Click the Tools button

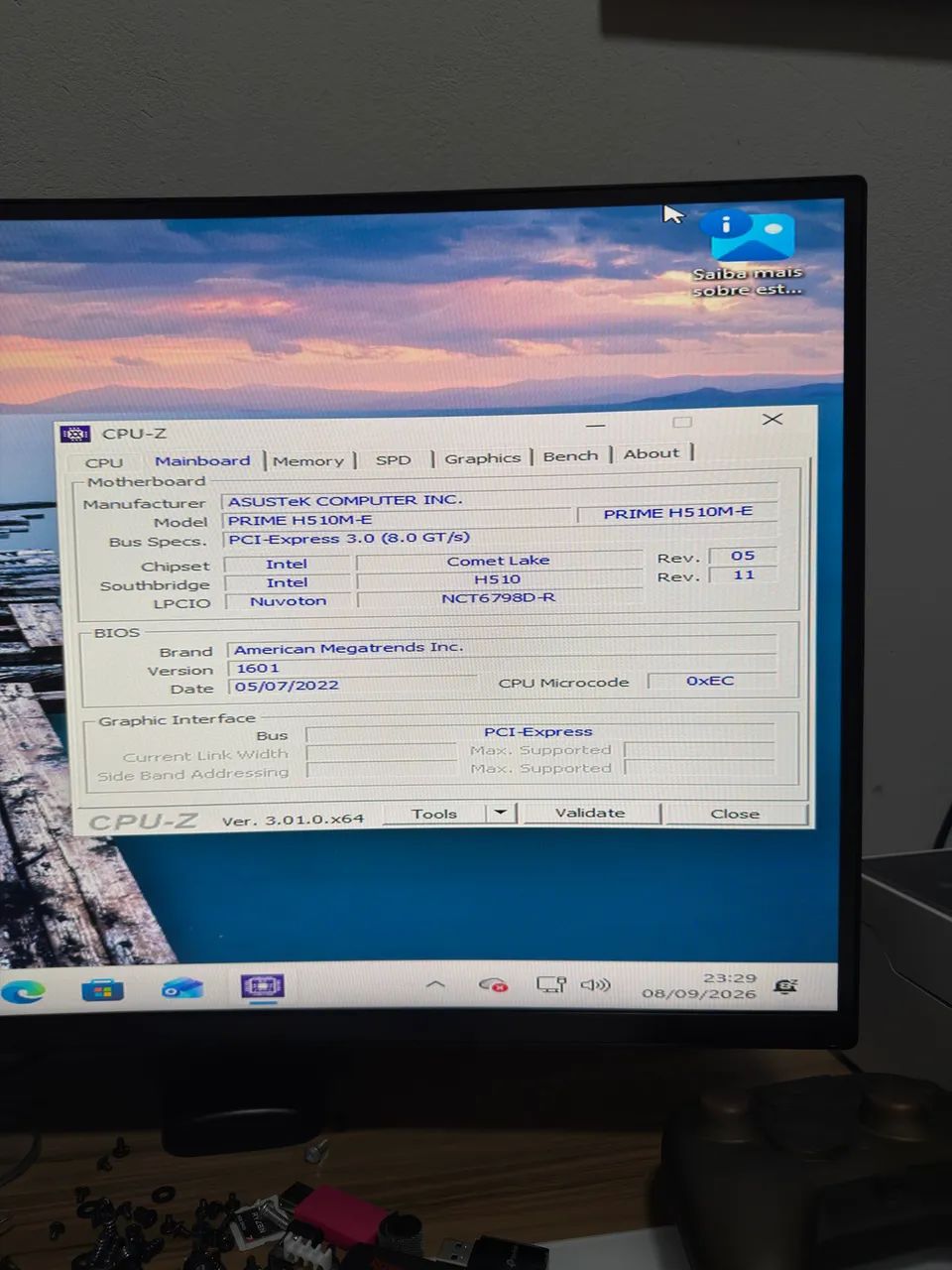[x=434, y=814]
